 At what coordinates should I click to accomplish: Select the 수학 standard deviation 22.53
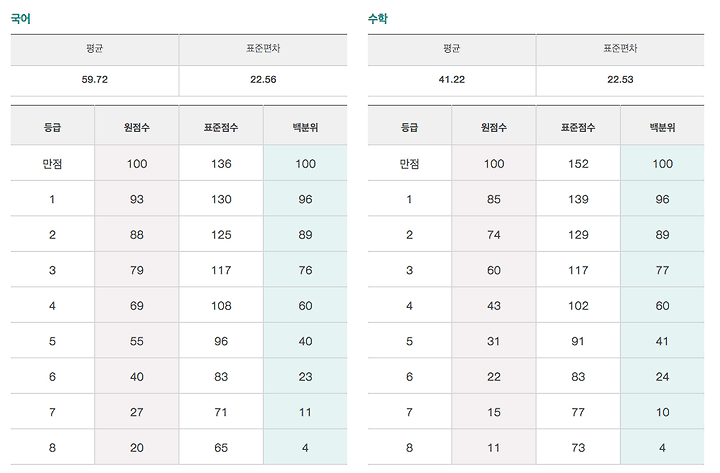coord(620,79)
